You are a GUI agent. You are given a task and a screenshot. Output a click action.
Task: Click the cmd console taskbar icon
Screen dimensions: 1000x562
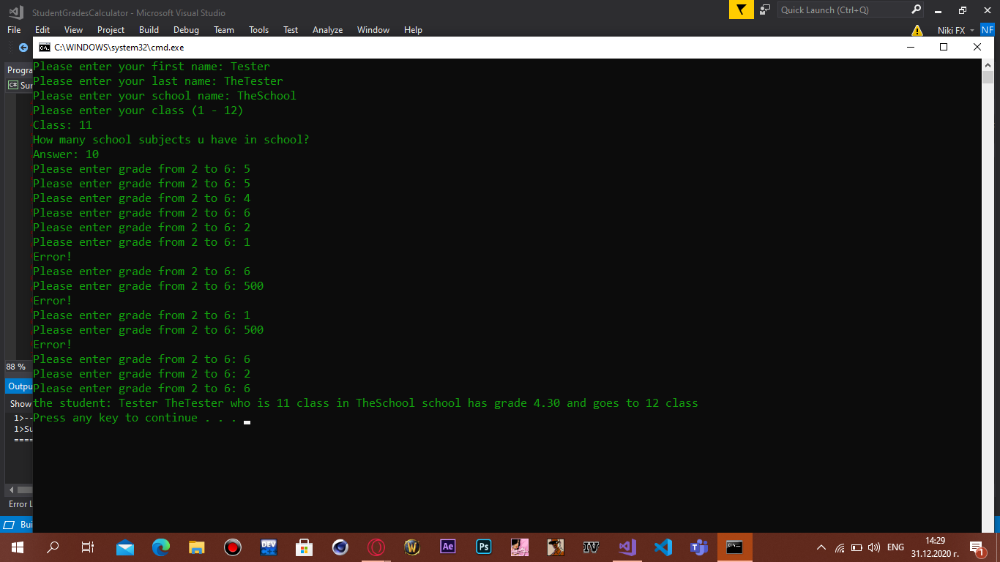(x=734, y=547)
